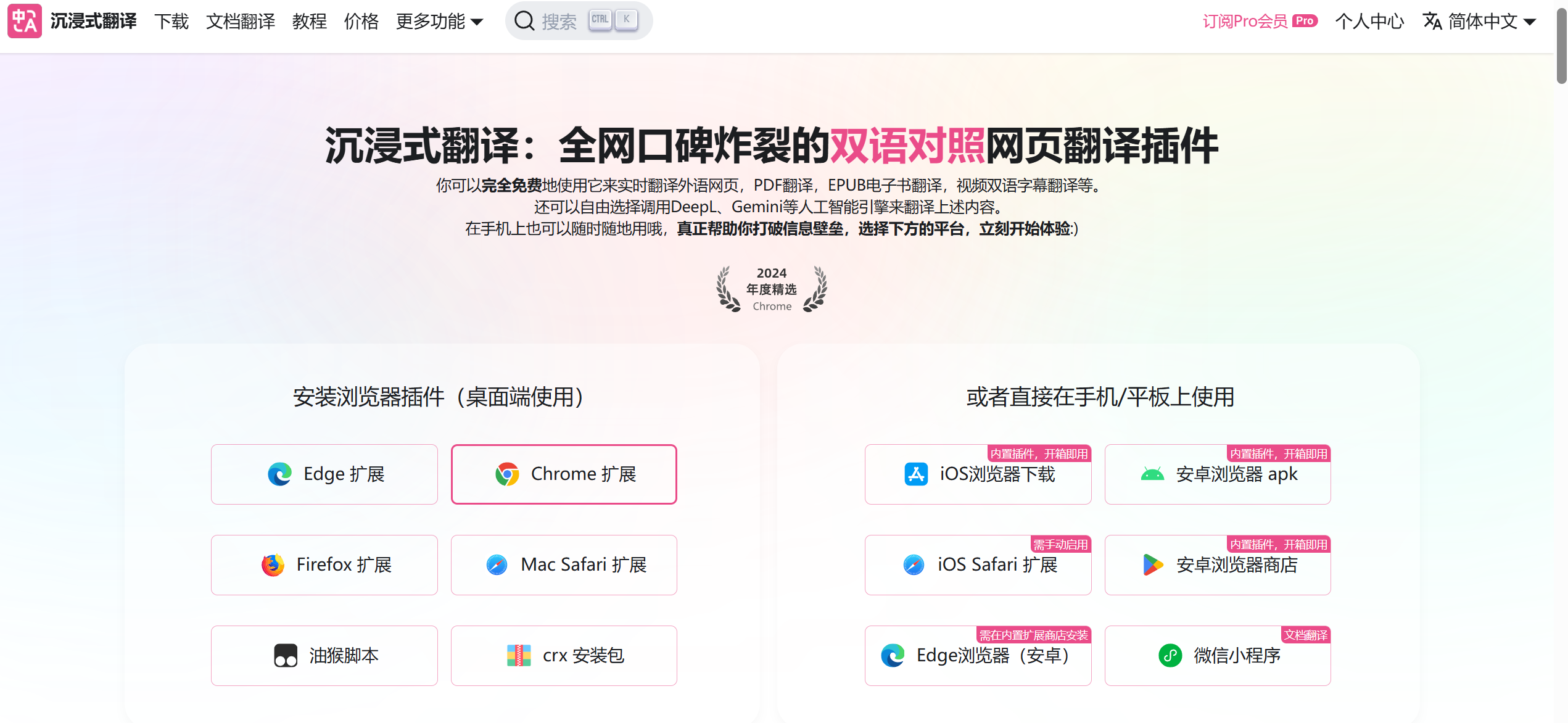Click the Tampermonkey script icon
Screen dimensions: 1568x723
[286, 656]
